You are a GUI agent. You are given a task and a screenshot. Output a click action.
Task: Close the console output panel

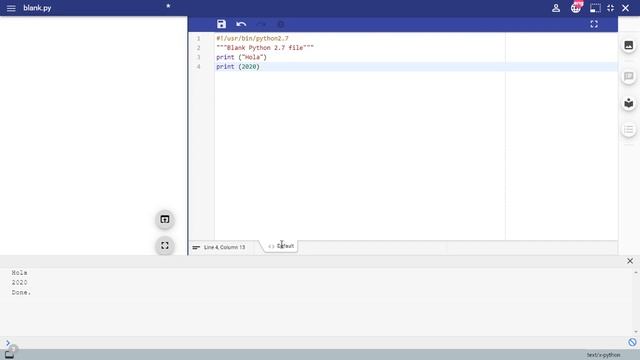(x=630, y=261)
